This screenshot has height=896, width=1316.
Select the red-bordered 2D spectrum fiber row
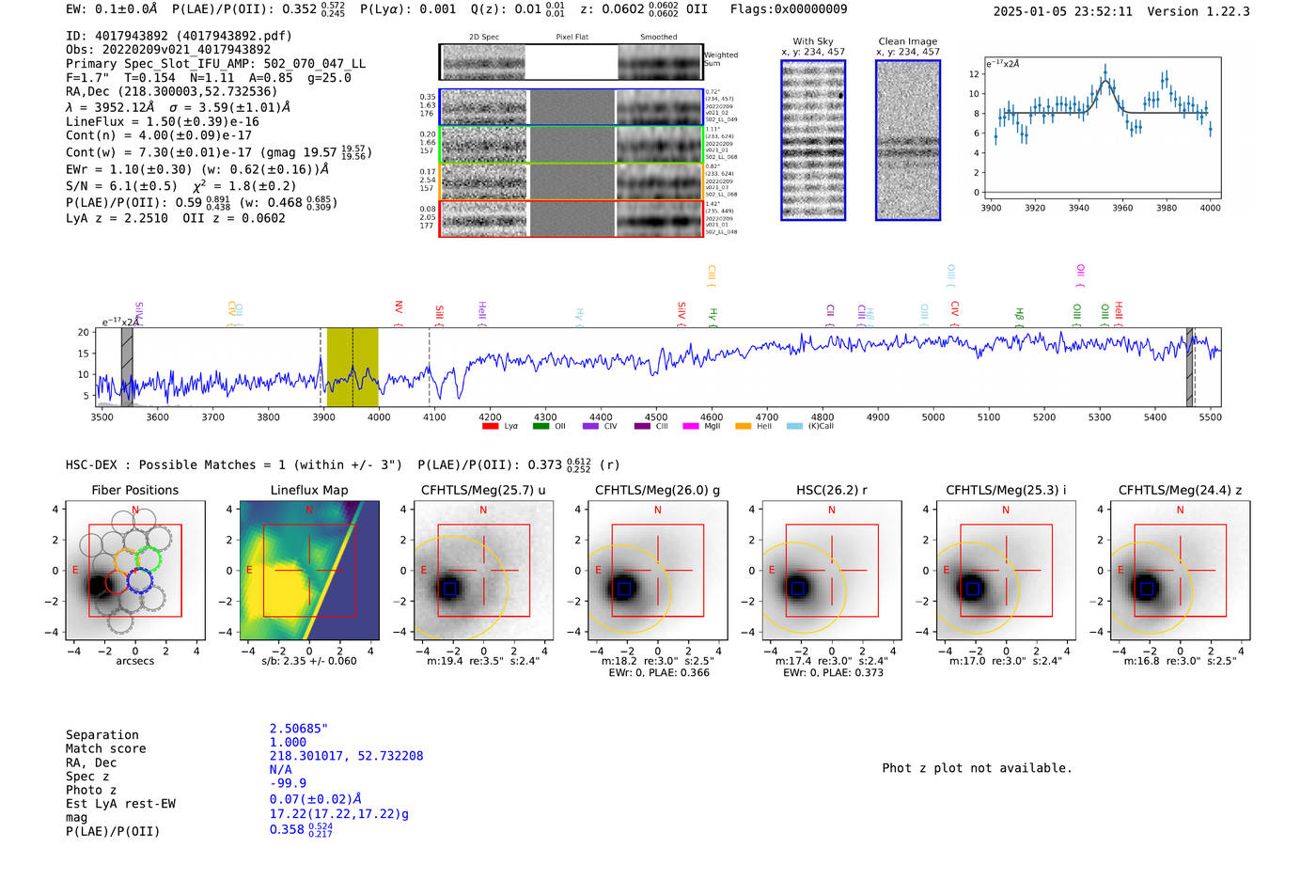tap(572, 218)
